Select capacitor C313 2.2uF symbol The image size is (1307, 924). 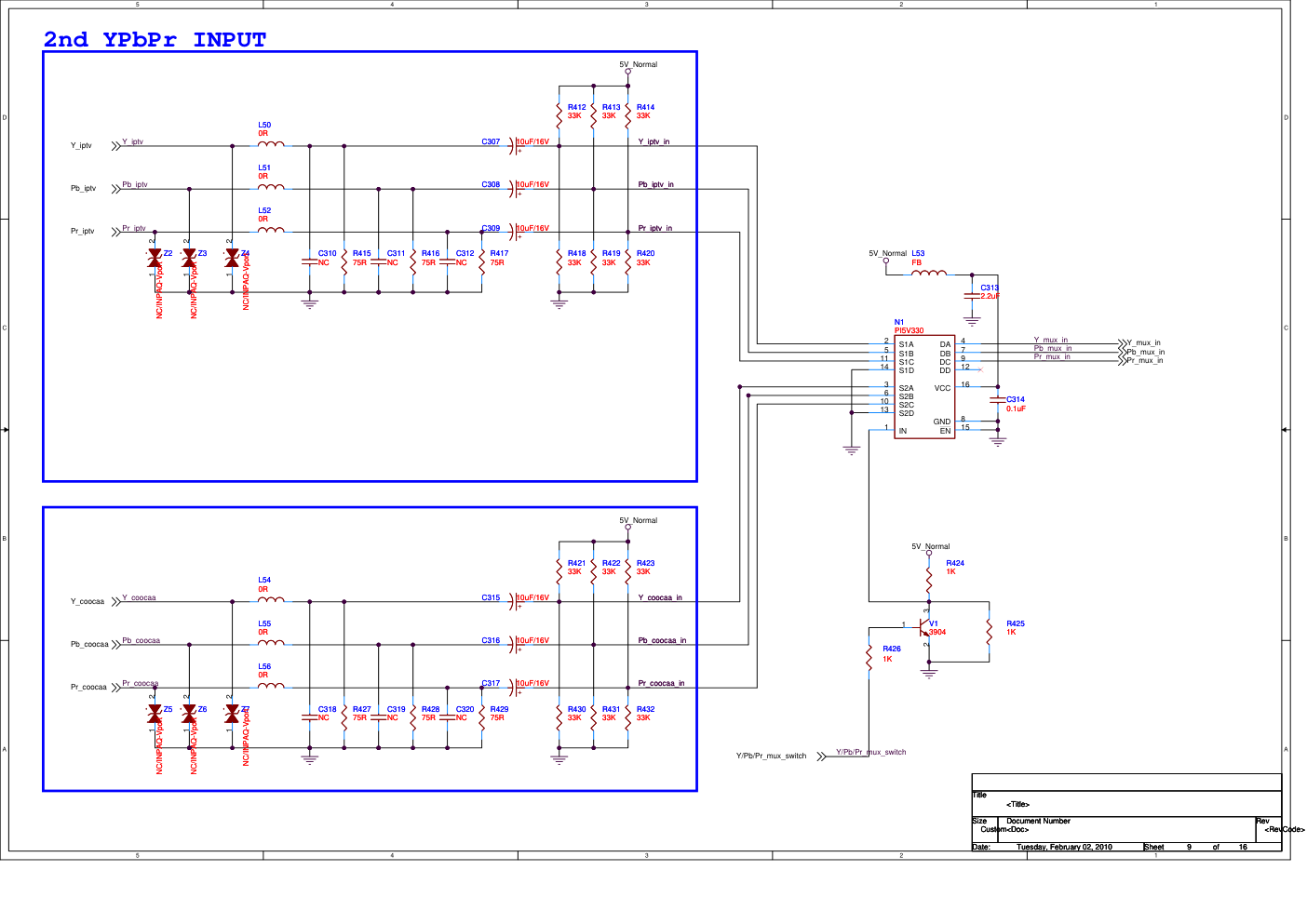pyautogui.click(x=972, y=295)
